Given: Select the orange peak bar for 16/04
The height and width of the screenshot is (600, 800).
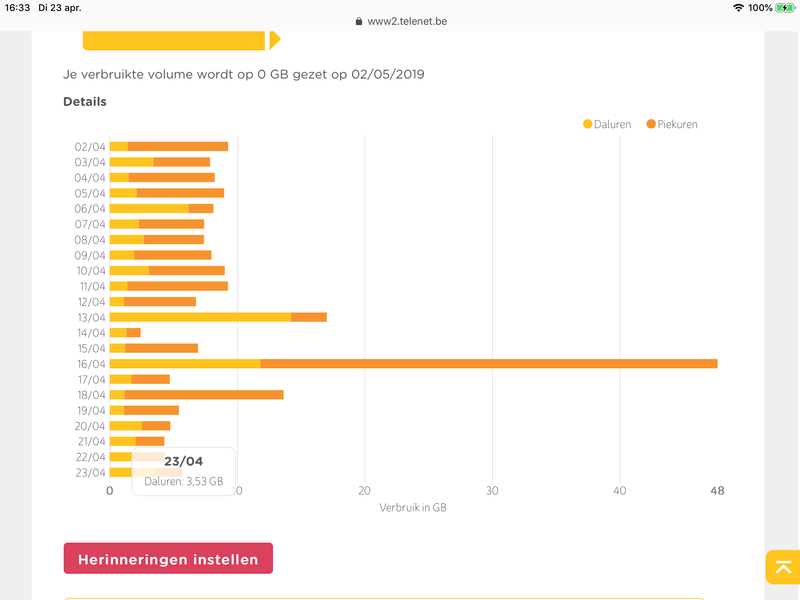Looking at the screenshot, I should tap(488, 363).
